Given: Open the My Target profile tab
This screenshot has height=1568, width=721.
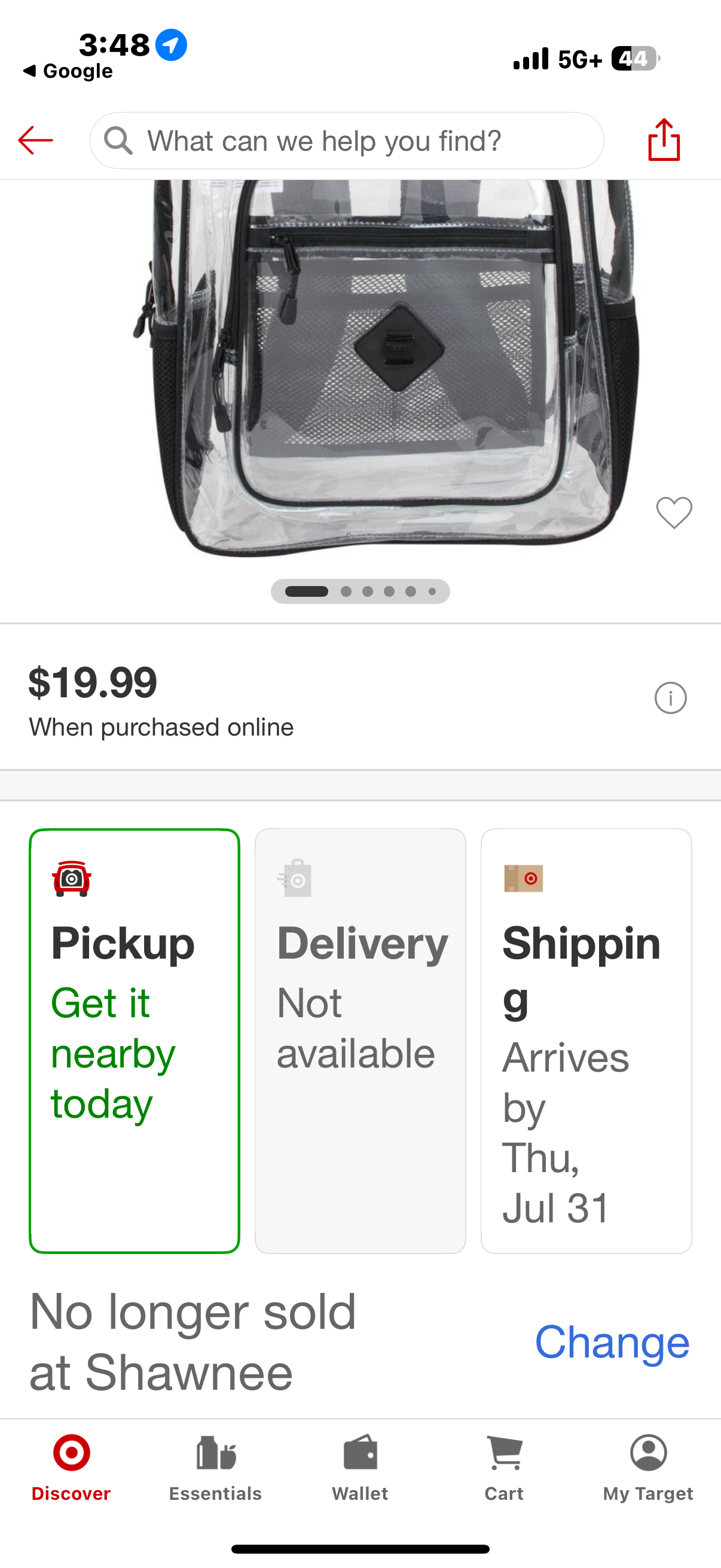Looking at the screenshot, I should point(648,1467).
